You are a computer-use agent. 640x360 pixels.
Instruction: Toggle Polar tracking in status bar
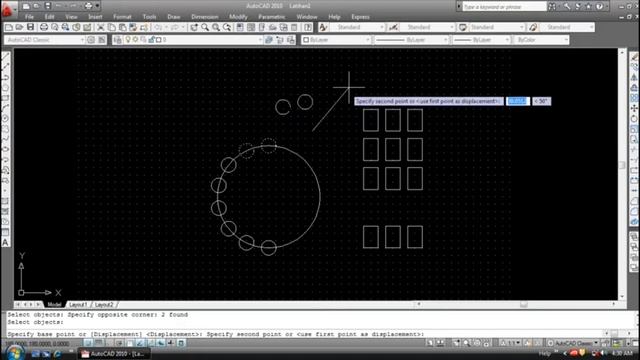pos(119,343)
